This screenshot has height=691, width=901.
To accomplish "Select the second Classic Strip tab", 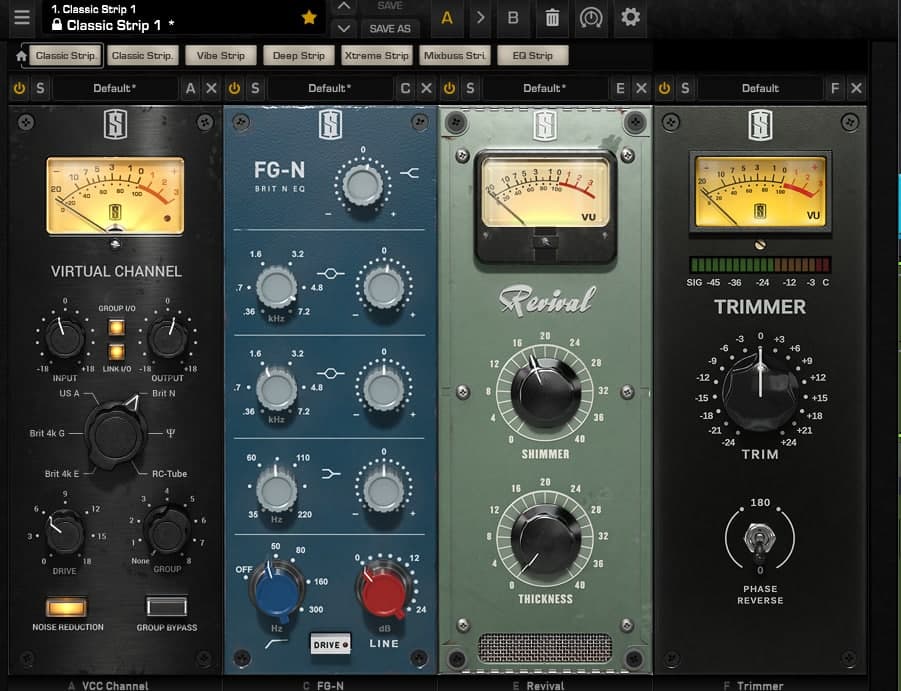I will click(142, 56).
